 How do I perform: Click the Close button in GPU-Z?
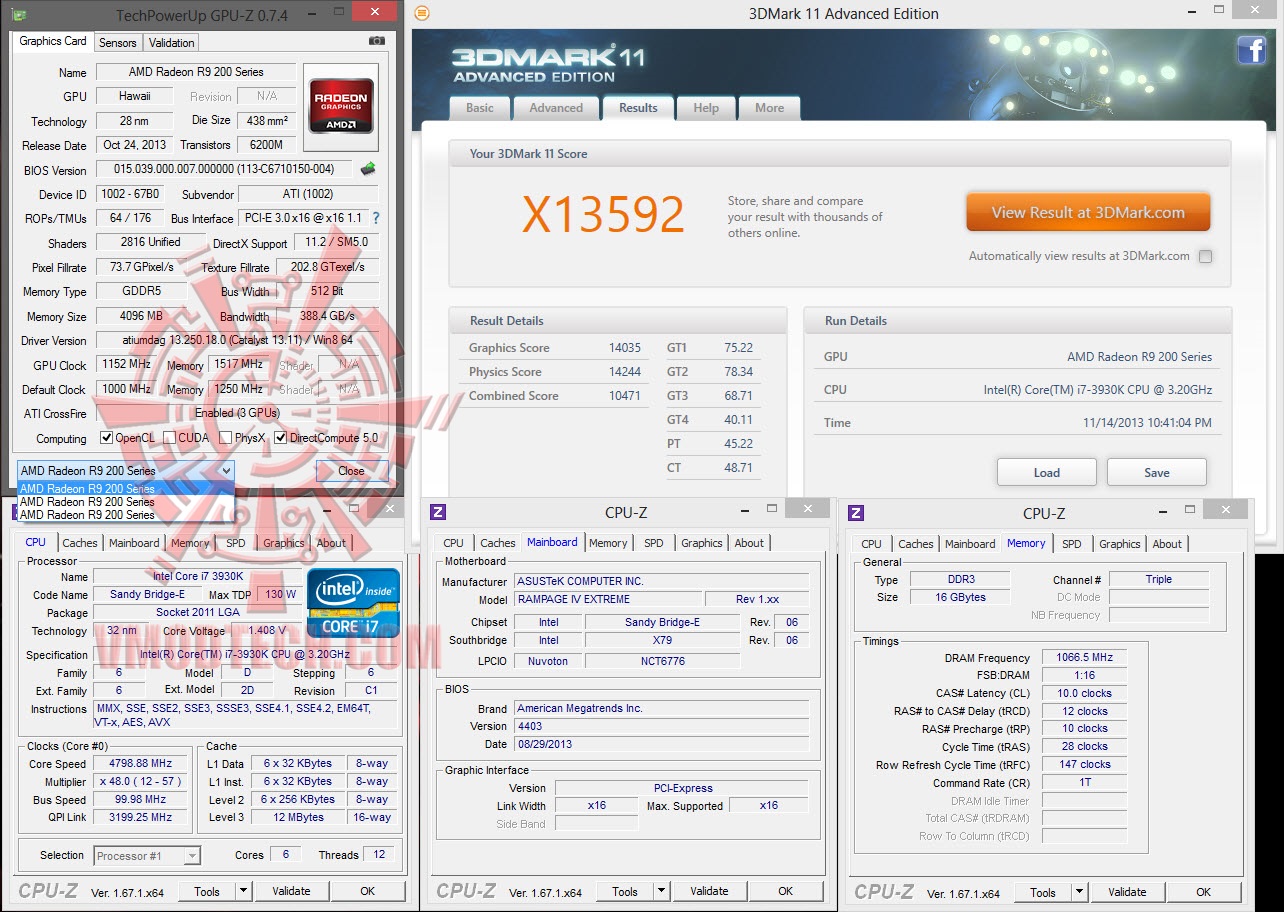tap(351, 471)
